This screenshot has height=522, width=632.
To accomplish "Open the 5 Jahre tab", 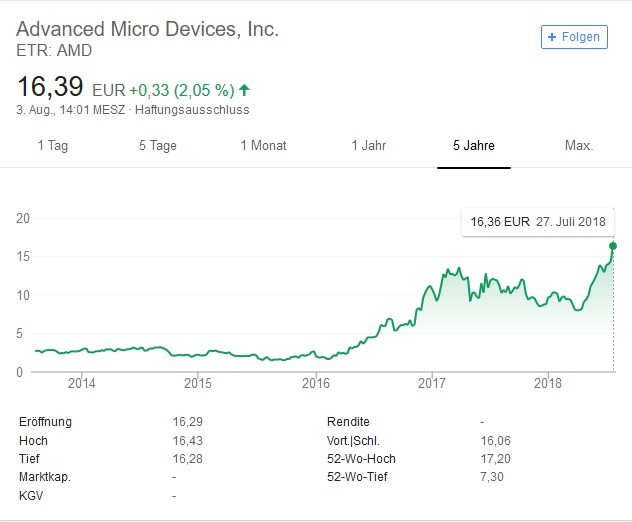I will (x=474, y=146).
